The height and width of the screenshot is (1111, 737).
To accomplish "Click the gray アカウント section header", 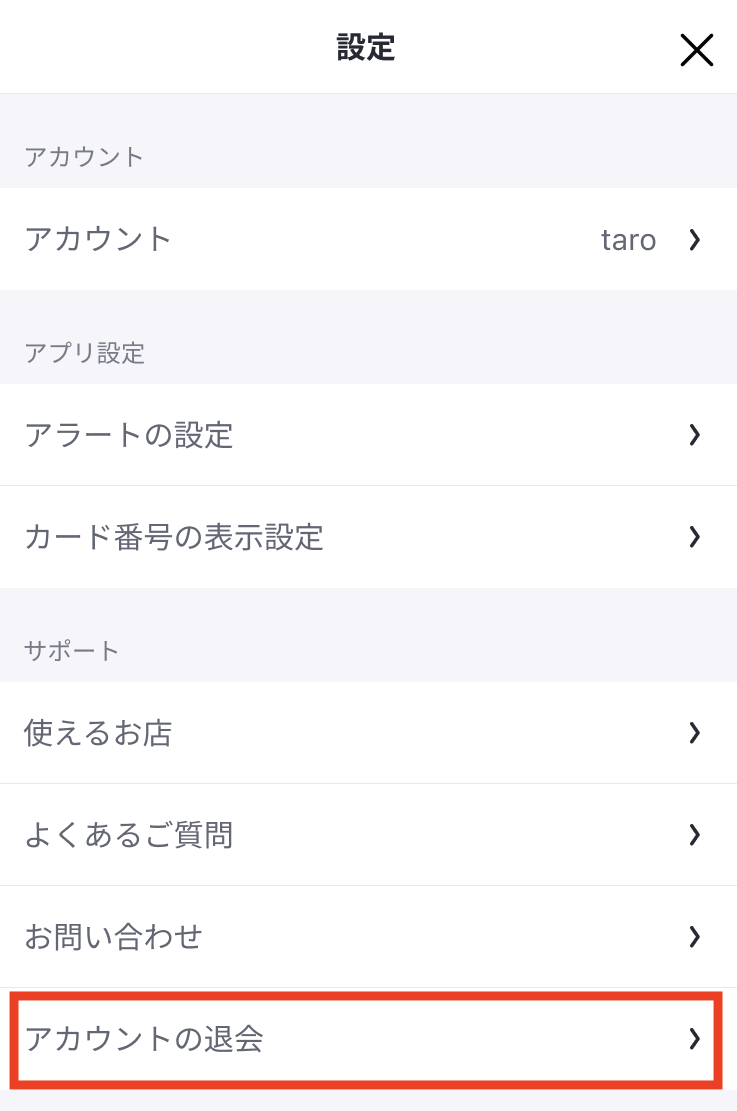I will tap(84, 157).
